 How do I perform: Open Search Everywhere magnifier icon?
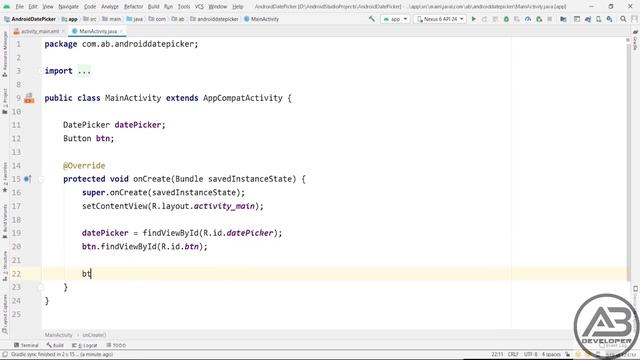(x=623, y=19)
